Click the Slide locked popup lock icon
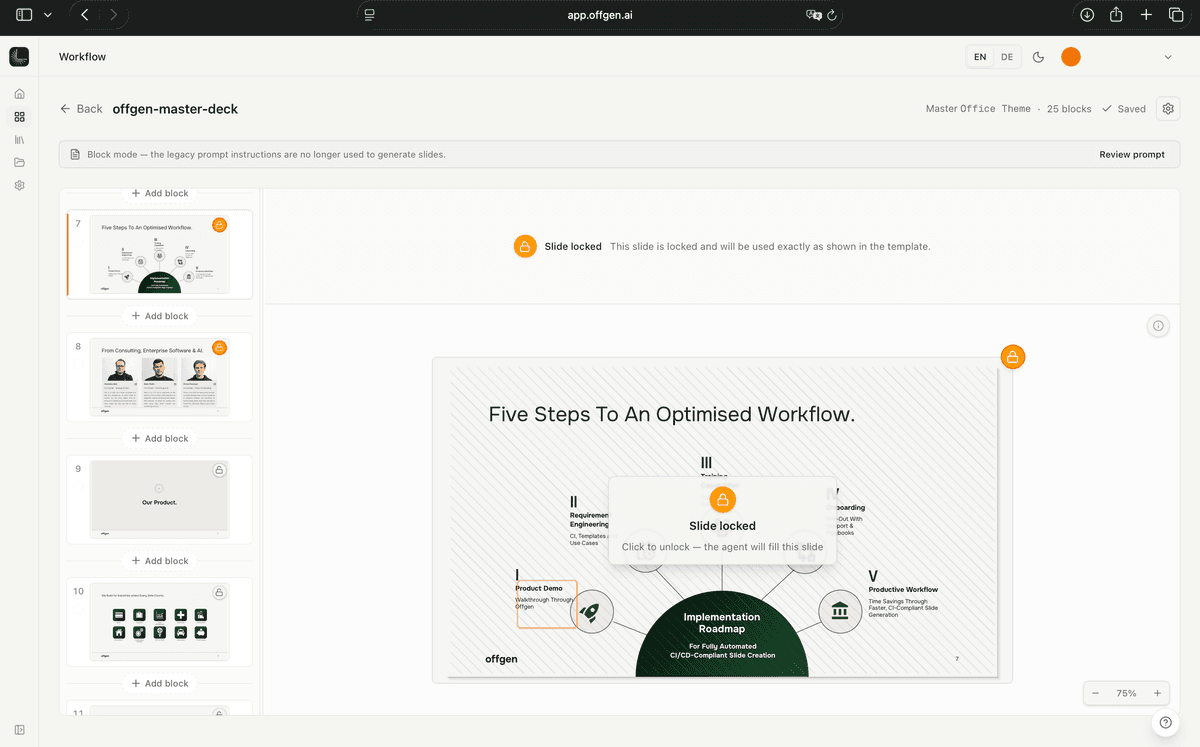Image resolution: width=1200 pixels, height=747 pixels. (722, 500)
